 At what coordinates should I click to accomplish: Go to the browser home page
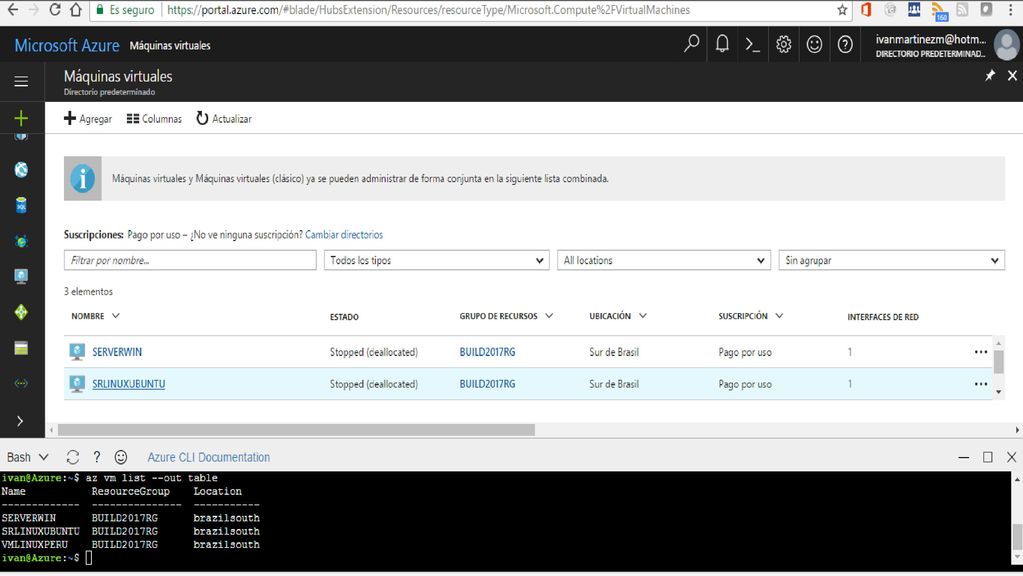coord(76,10)
